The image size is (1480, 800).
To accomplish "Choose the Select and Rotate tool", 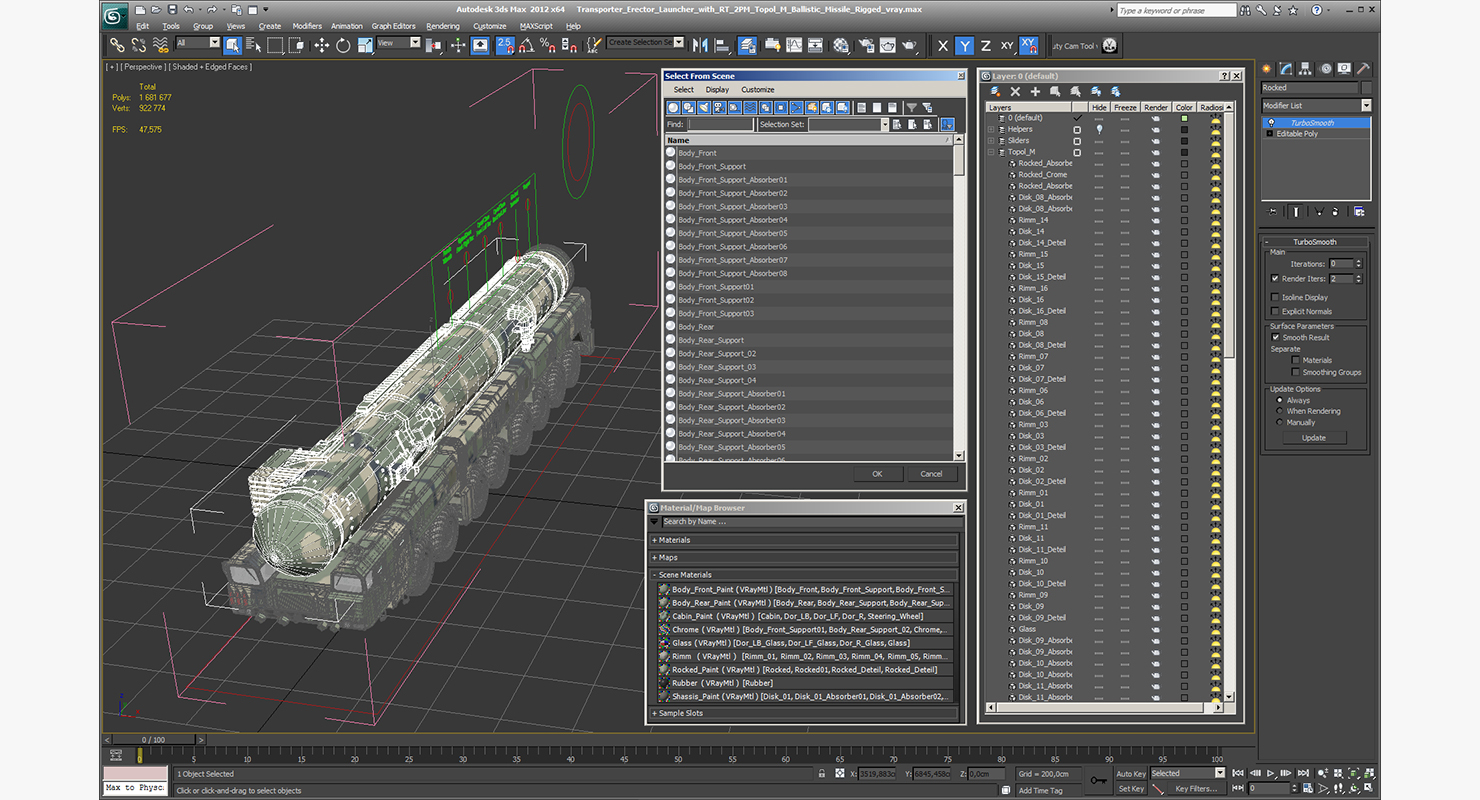I will 343,45.
